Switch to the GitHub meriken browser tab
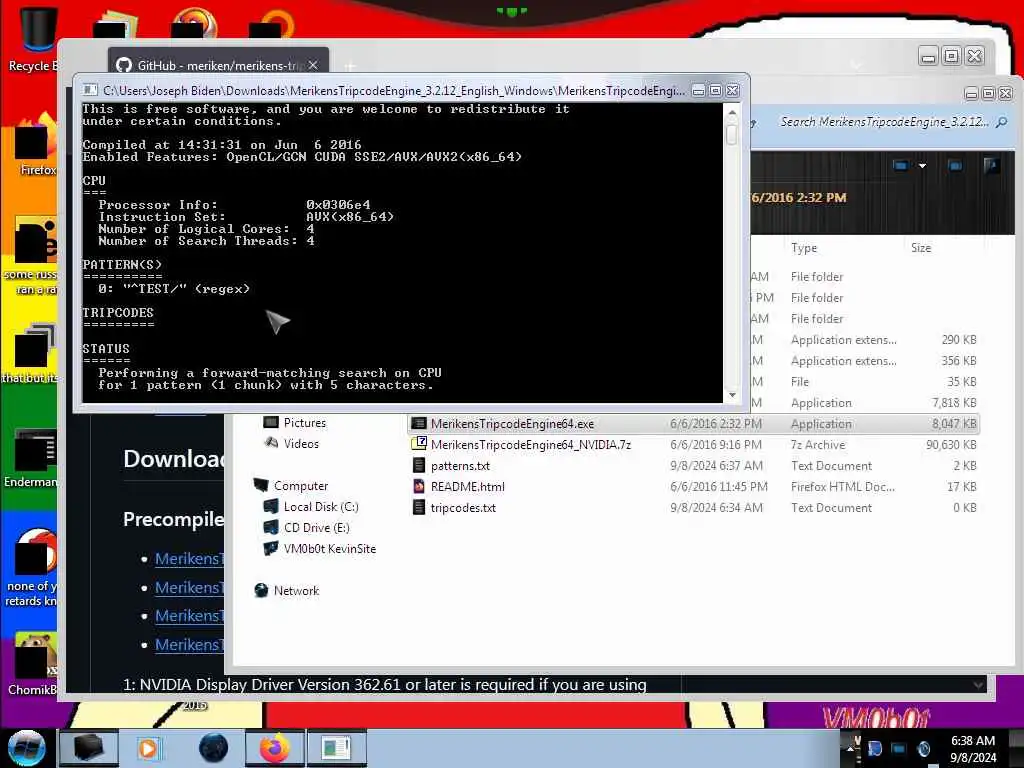Screen dimensions: 1024x768 coord(218,65)
